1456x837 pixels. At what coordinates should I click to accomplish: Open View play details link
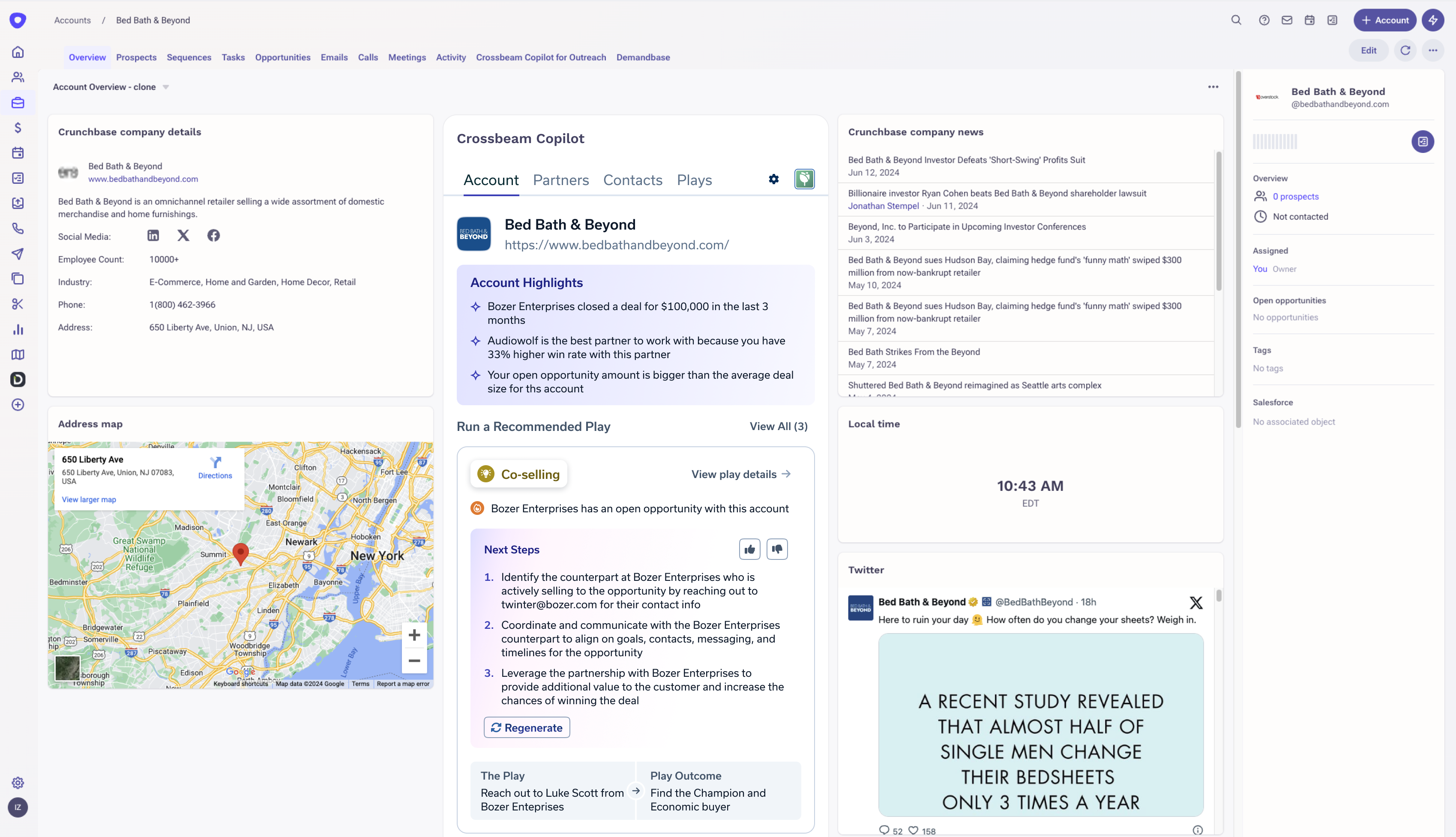click(x=741, y=474)
